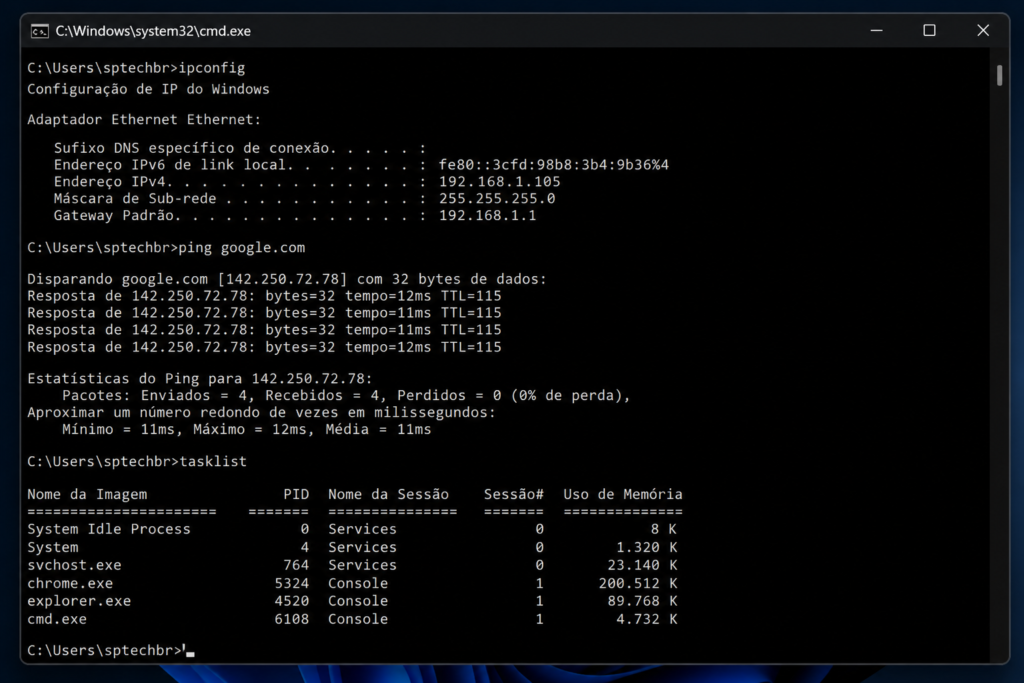Click the ipconfig command line
Image resolution: width=1024 pixels, height=683 pixels.
[136, 68]
